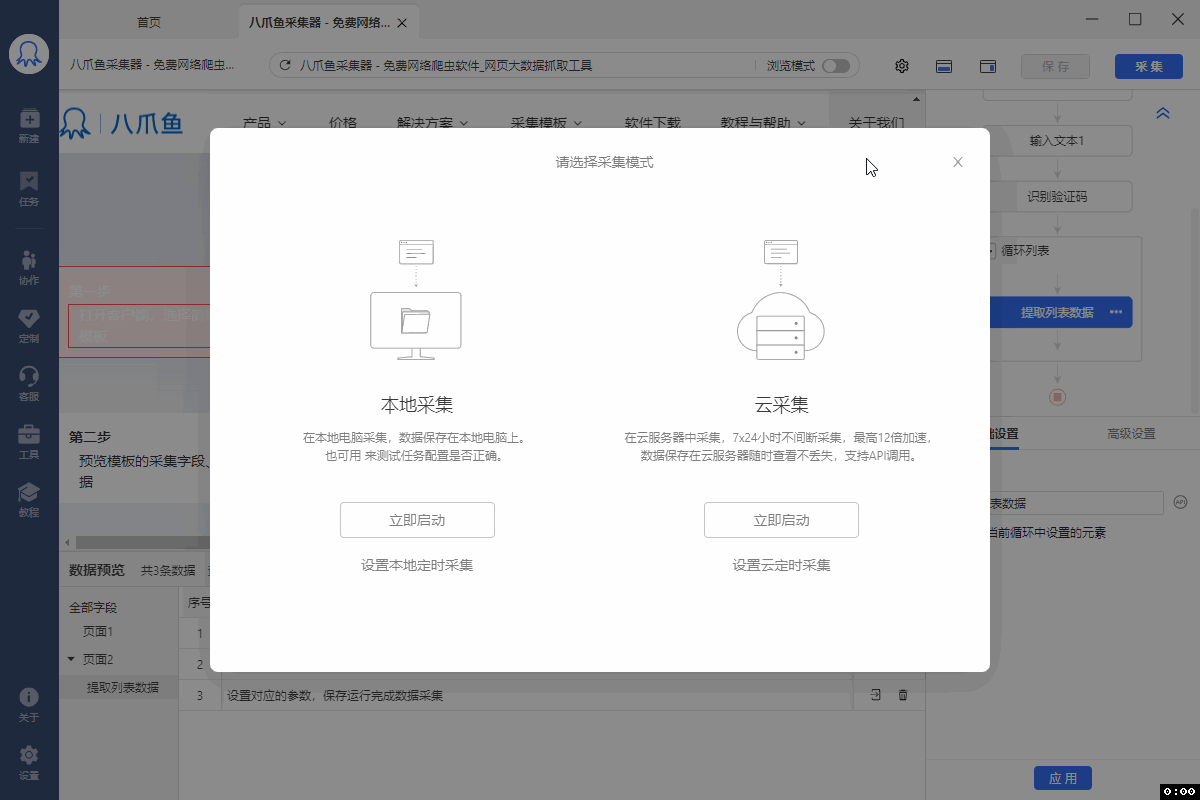Collapse the workflow panel with double chevron
The width and height of the screenshot is (1200, 800).
[x=1163, y=113]
